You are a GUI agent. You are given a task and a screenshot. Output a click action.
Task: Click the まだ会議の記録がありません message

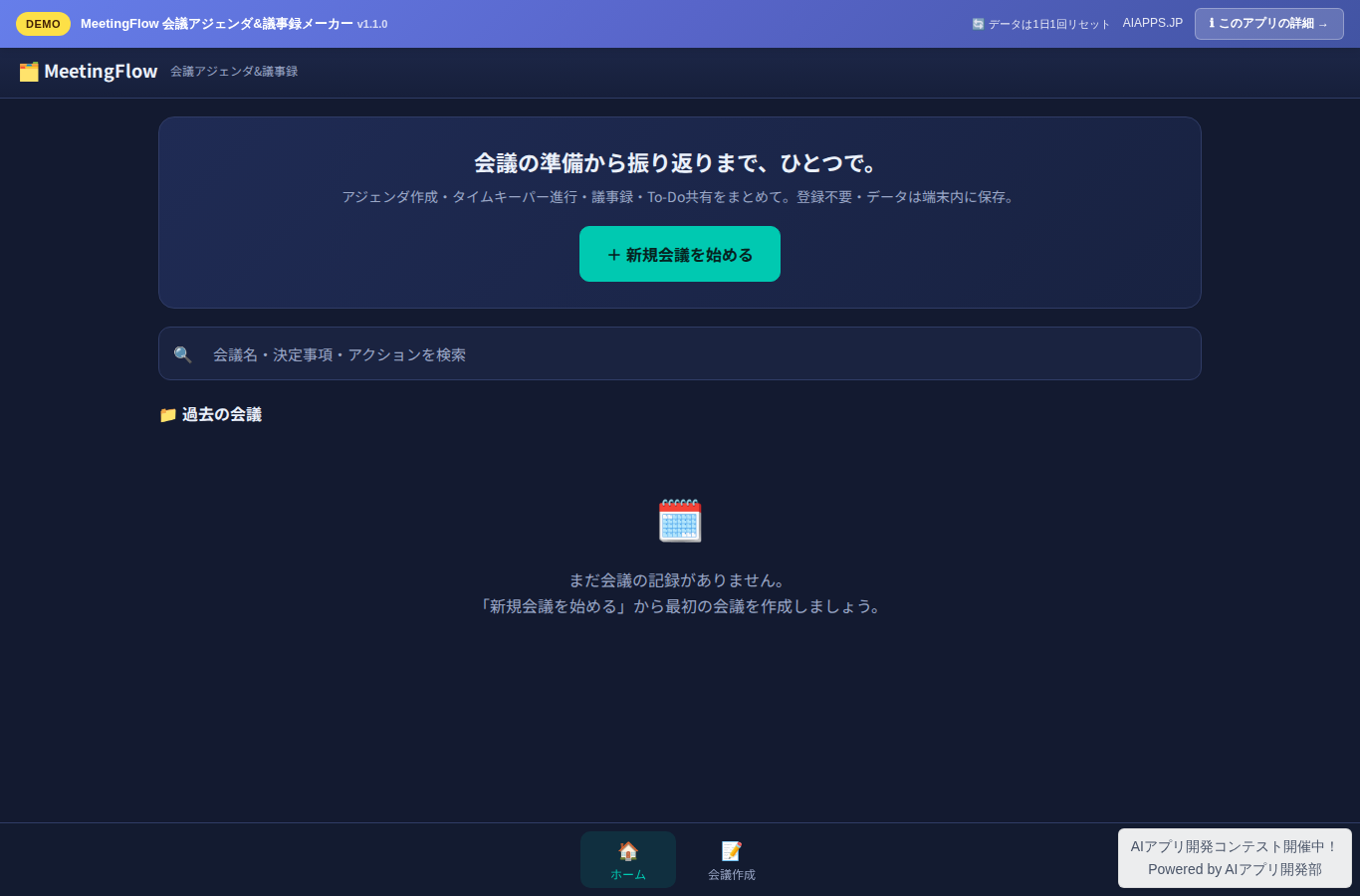tap(680, 580)
